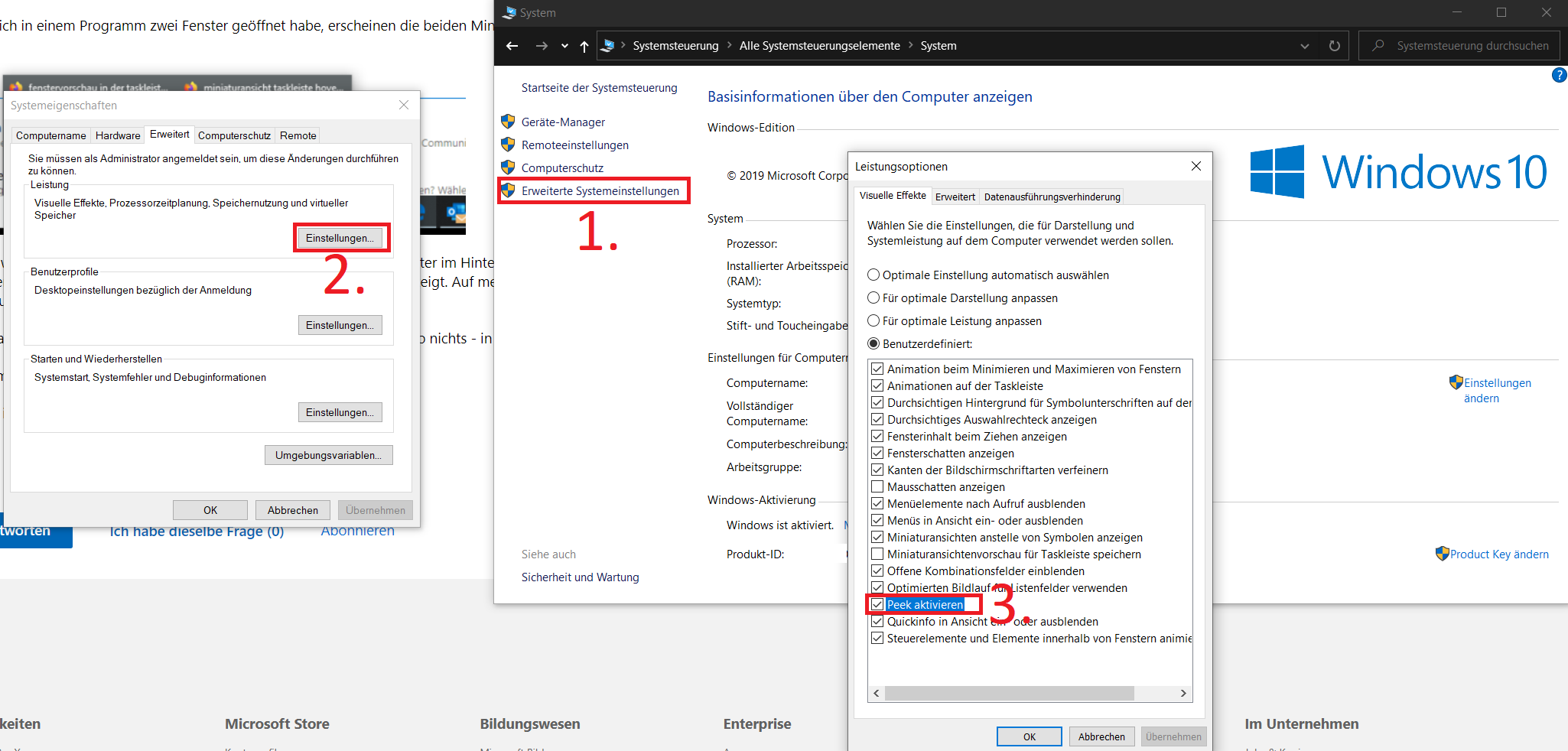Toggle Peek aktivieren checkbox

tap(877, 604)
